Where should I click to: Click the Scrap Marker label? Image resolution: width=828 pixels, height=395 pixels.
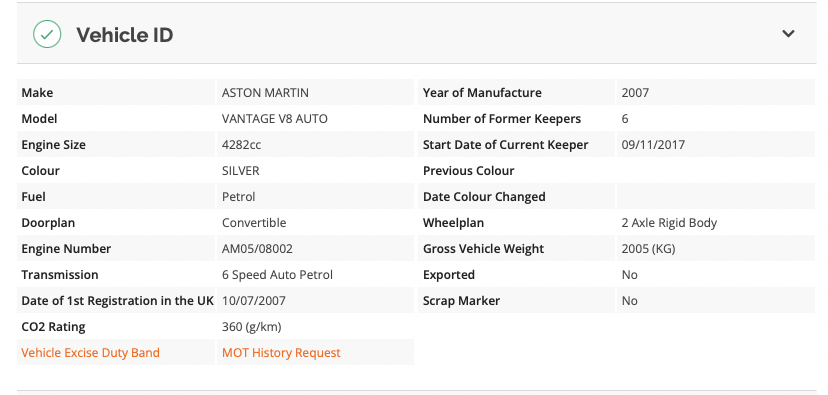pos(461,300)
